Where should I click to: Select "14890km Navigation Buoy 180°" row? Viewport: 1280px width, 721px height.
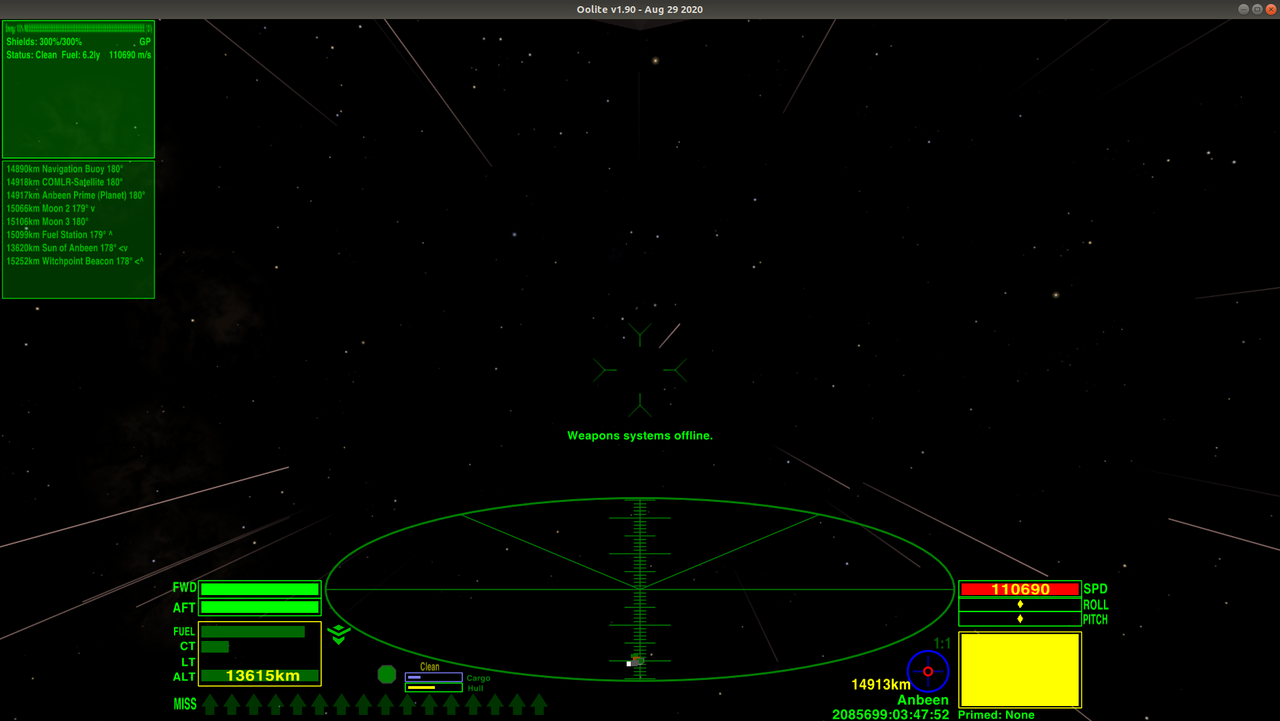point(64,170)
